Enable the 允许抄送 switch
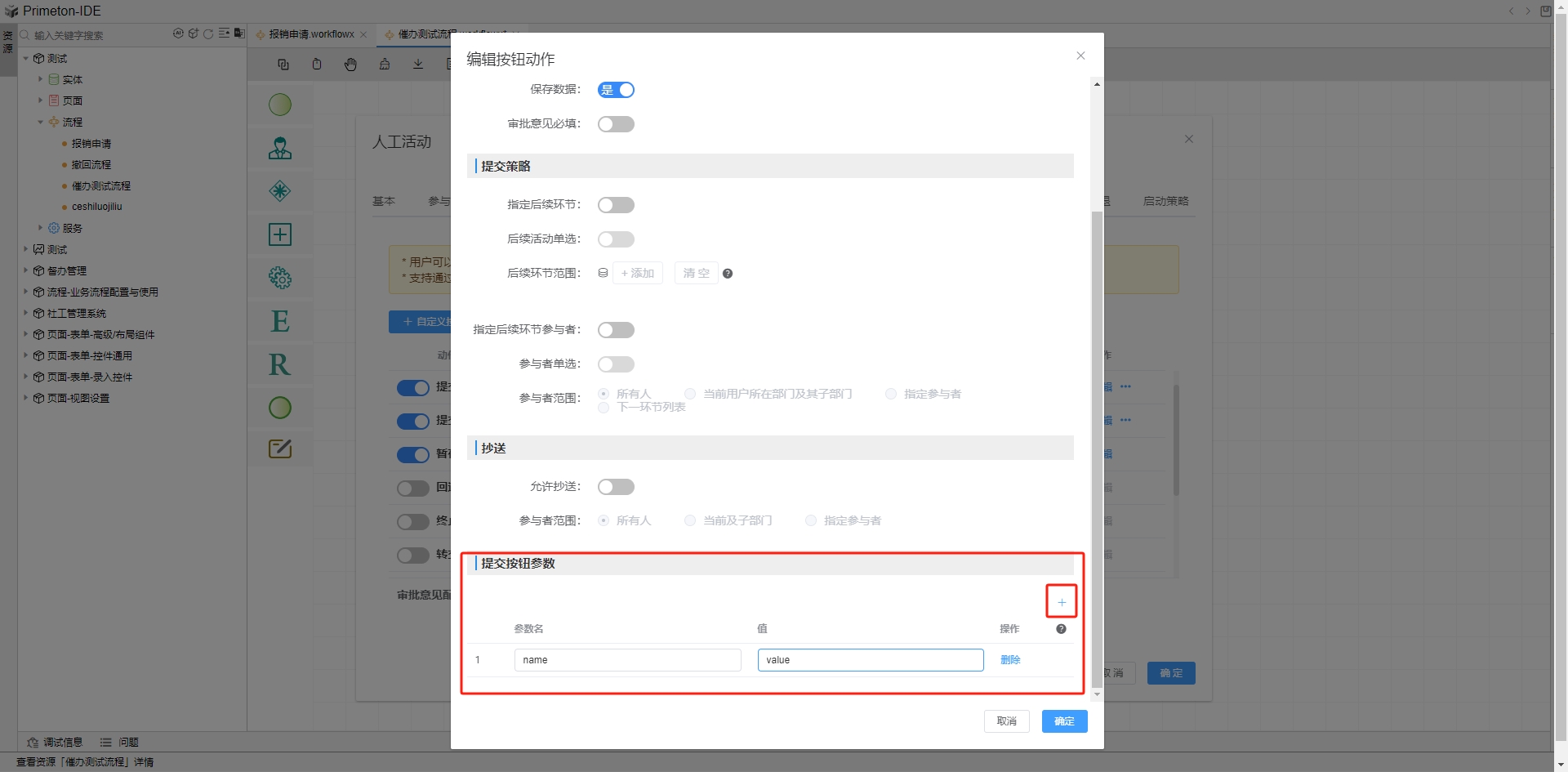The image size is (1568, 772). click(616, 487)
